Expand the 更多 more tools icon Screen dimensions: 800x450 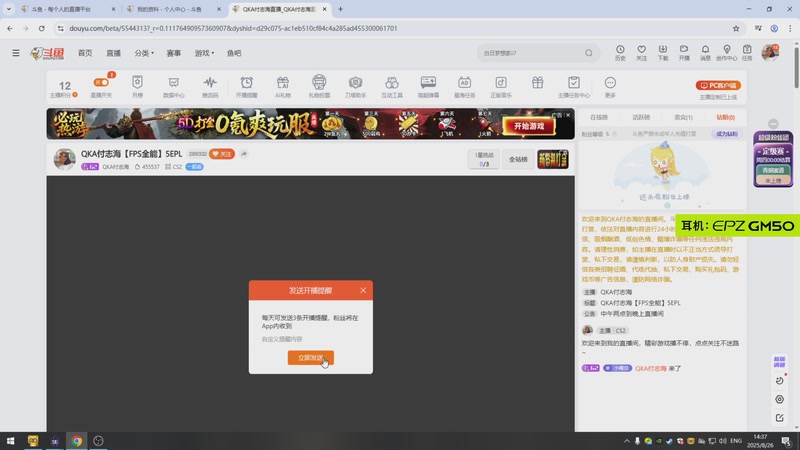[x=610, y=82]
